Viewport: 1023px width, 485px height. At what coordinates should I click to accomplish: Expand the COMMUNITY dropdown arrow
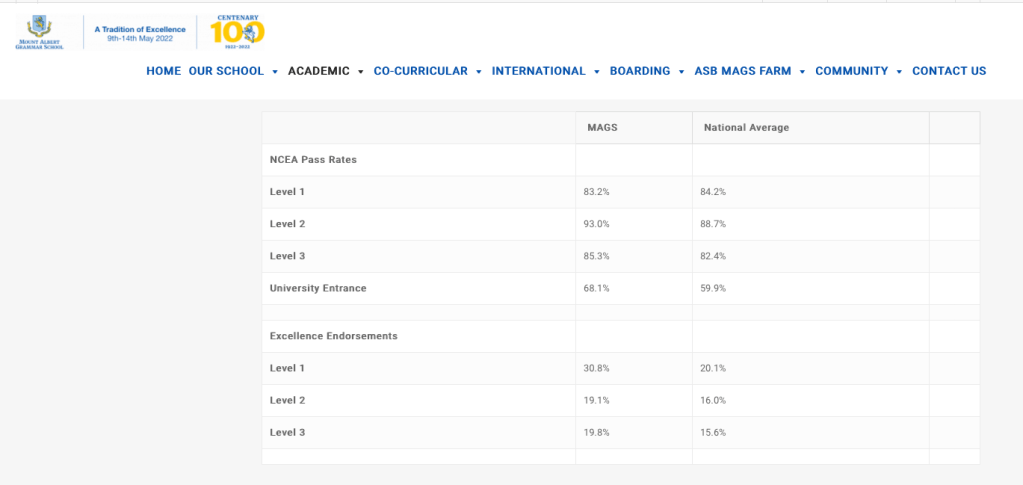pyautogui.click(x=900, y=72)
